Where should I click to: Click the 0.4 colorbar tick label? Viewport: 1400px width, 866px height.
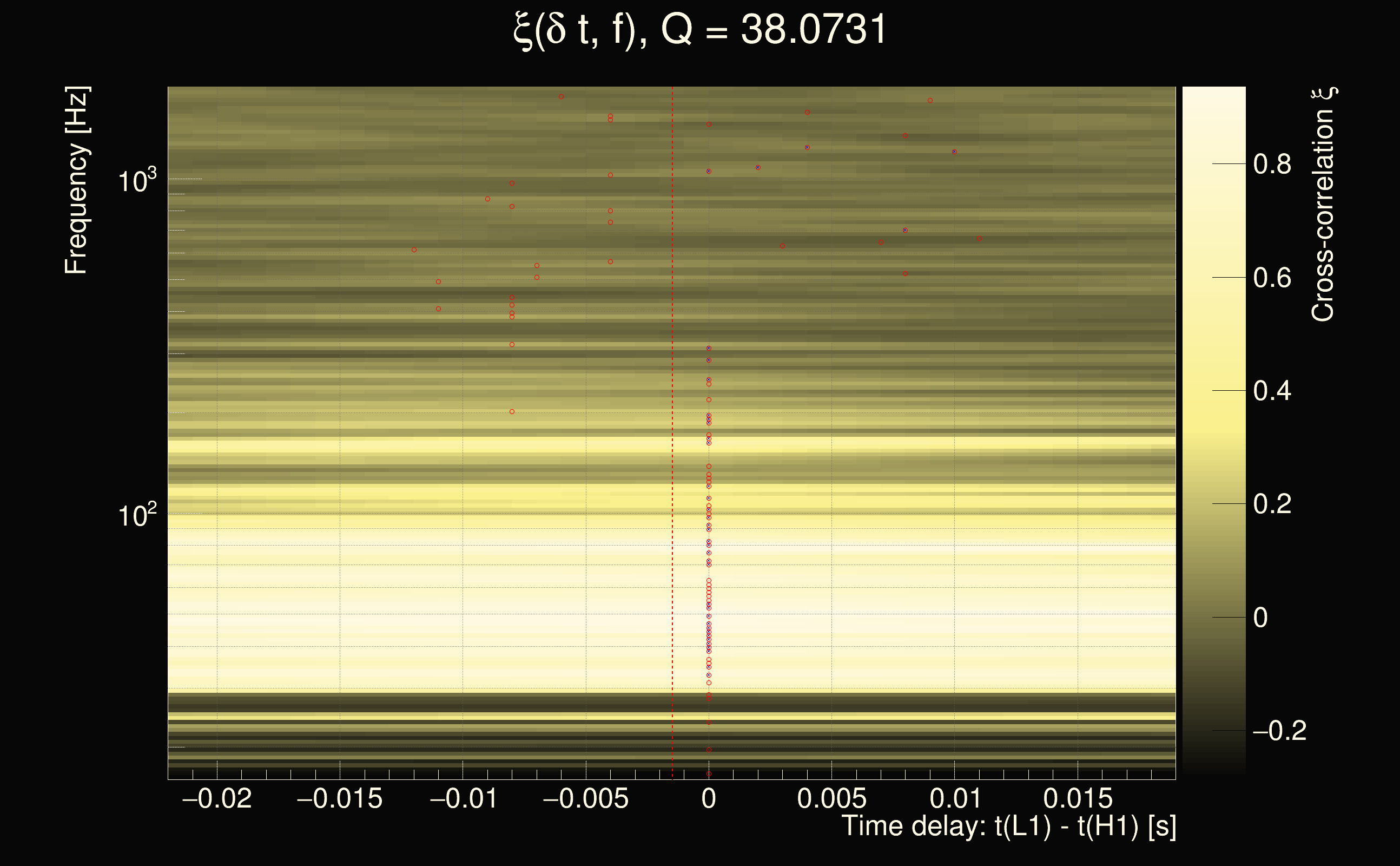tap(1272, 391)
